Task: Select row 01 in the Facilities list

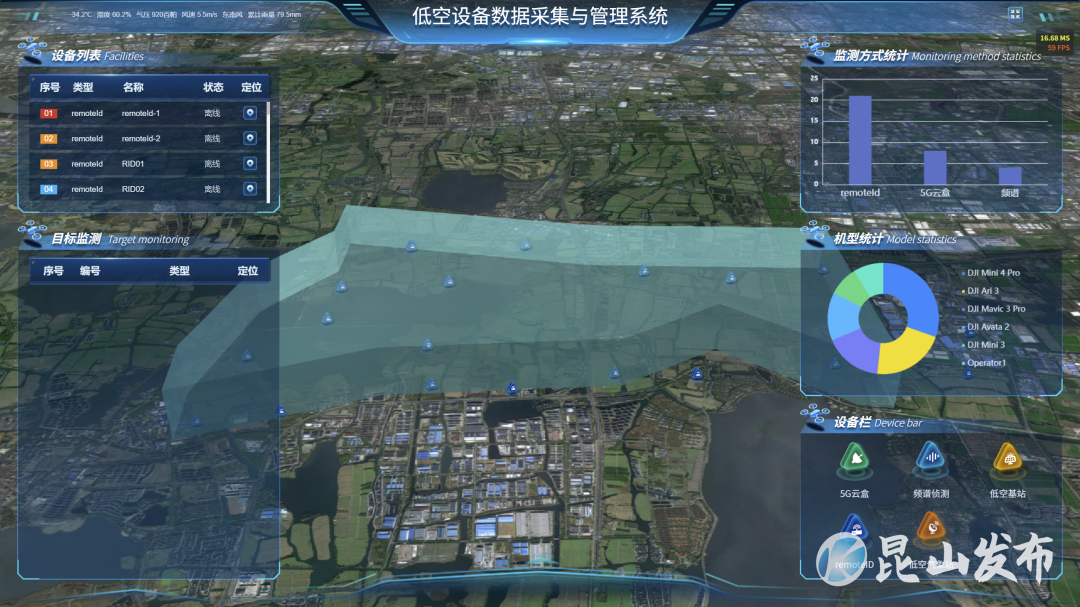Action: click(x=140, y=113)
